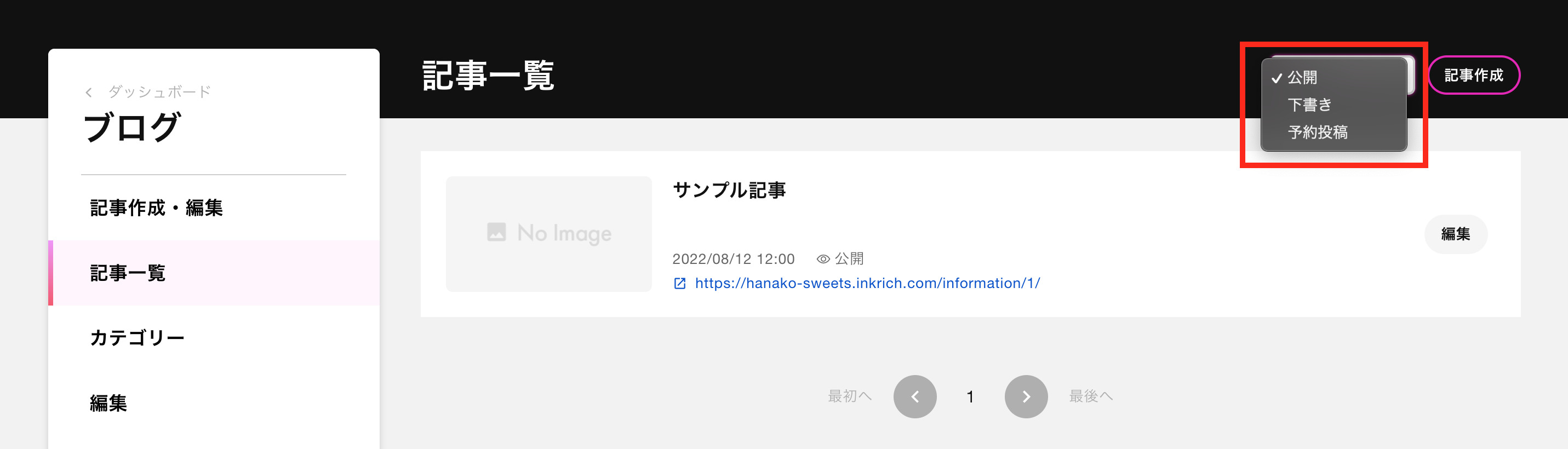This screenshot has height=449, width=1568.
Task: Click the No Image placeholder picture icon
Action: (x=496, y=232)
